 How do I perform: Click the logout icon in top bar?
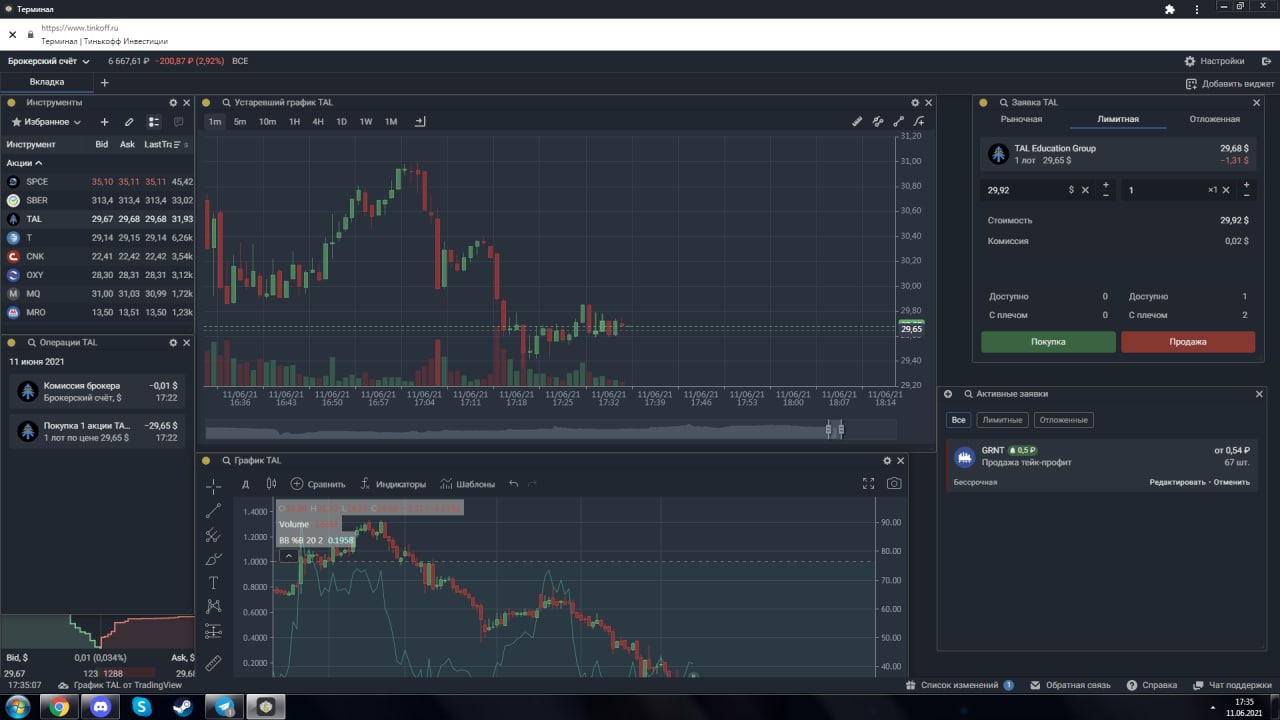(1266, 61)
